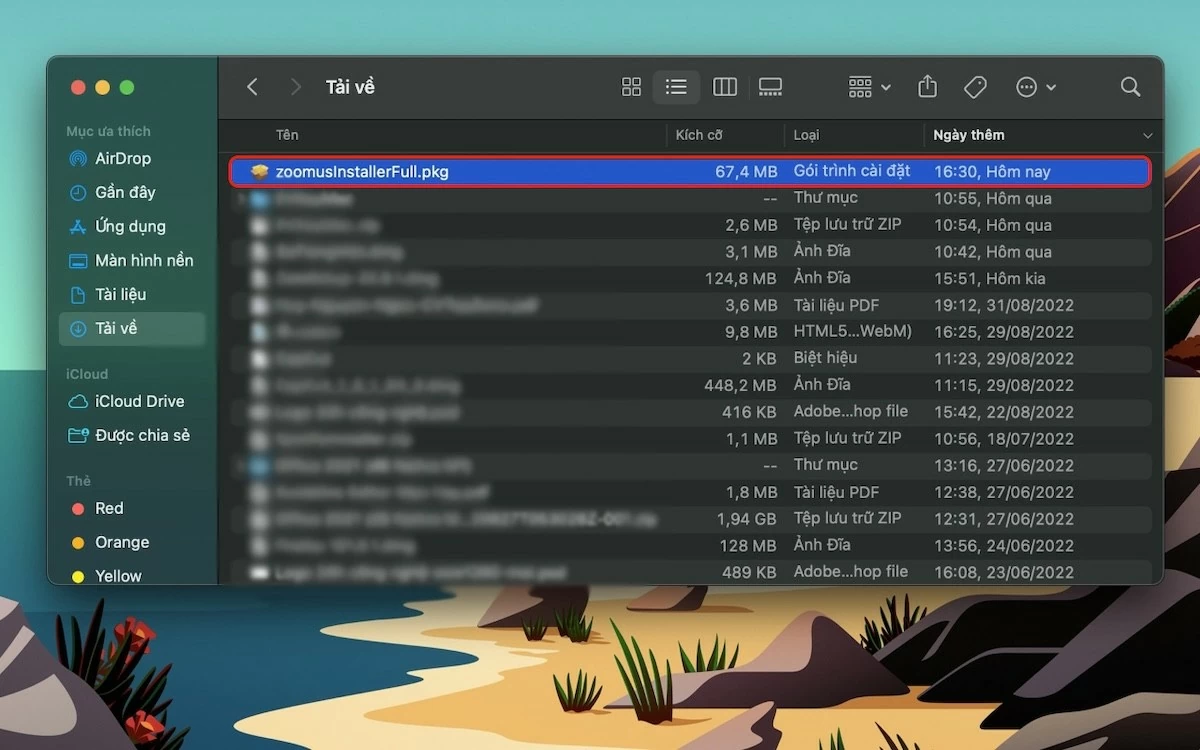Go back using the left chevron

click(x=252, y=87)
